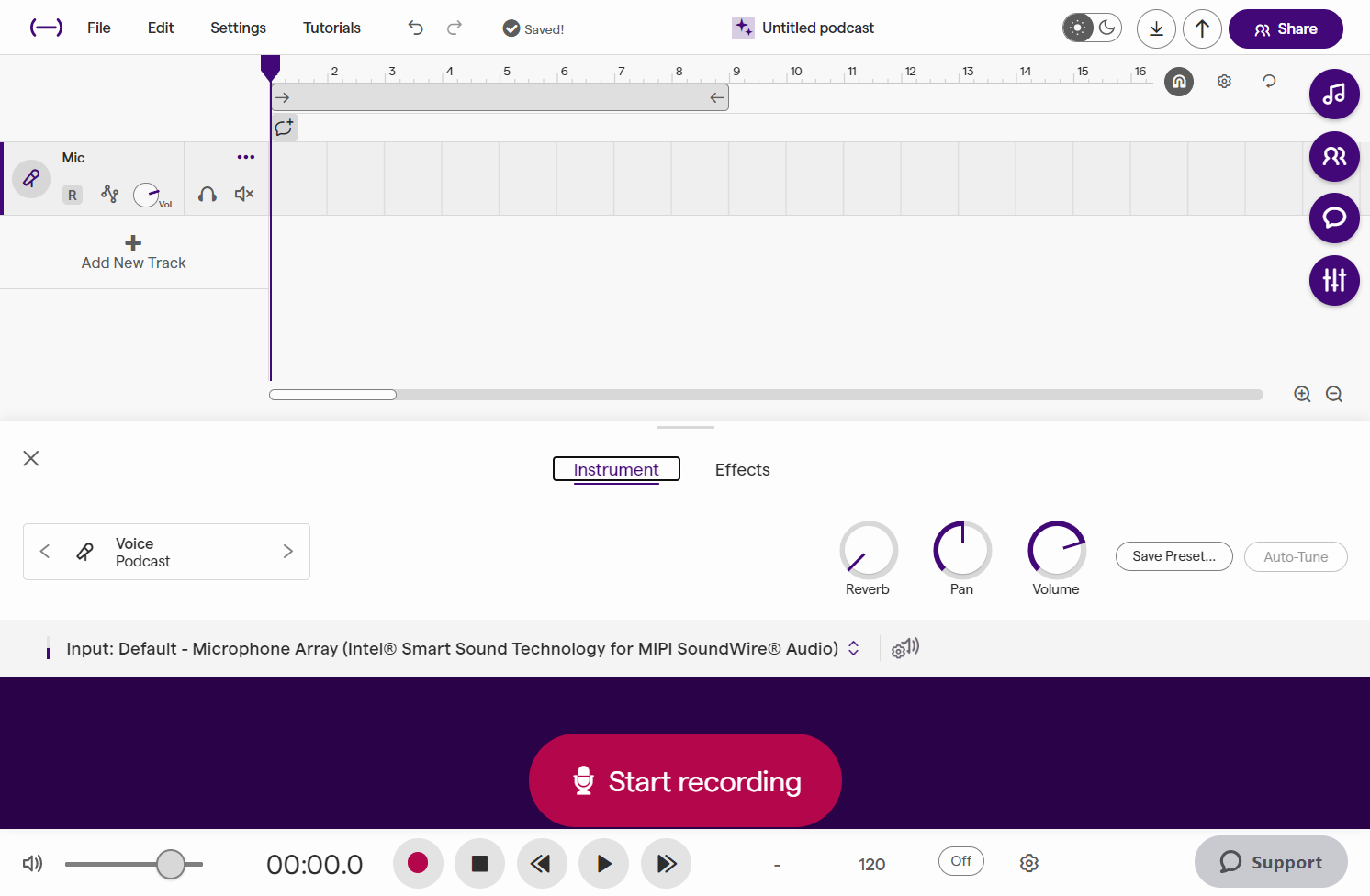Toggle the metronome Off button

point(961,861)
